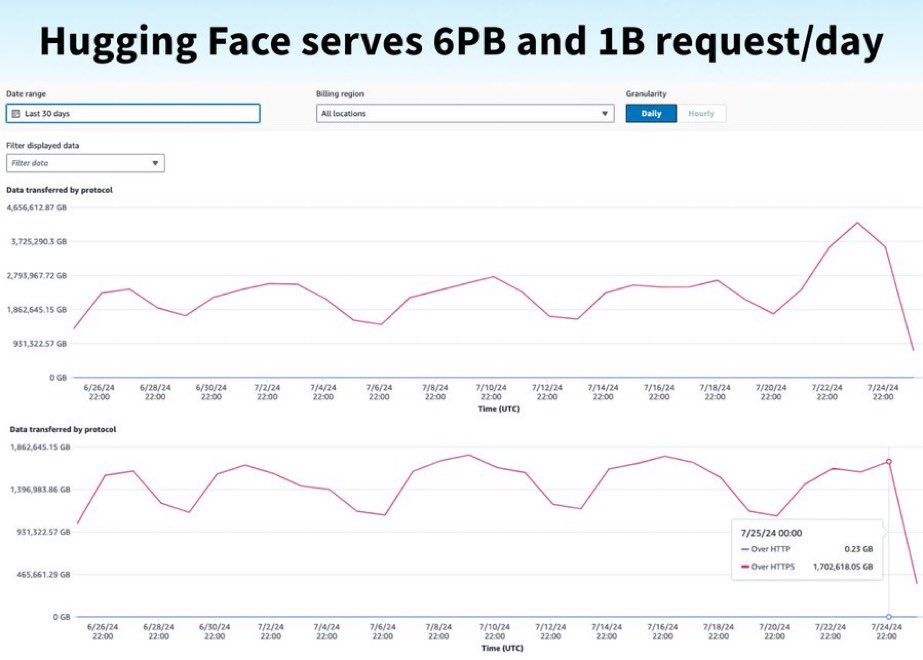
Task: Click the highlighted 7/25/24 data point marker
Action: point(889,462)
